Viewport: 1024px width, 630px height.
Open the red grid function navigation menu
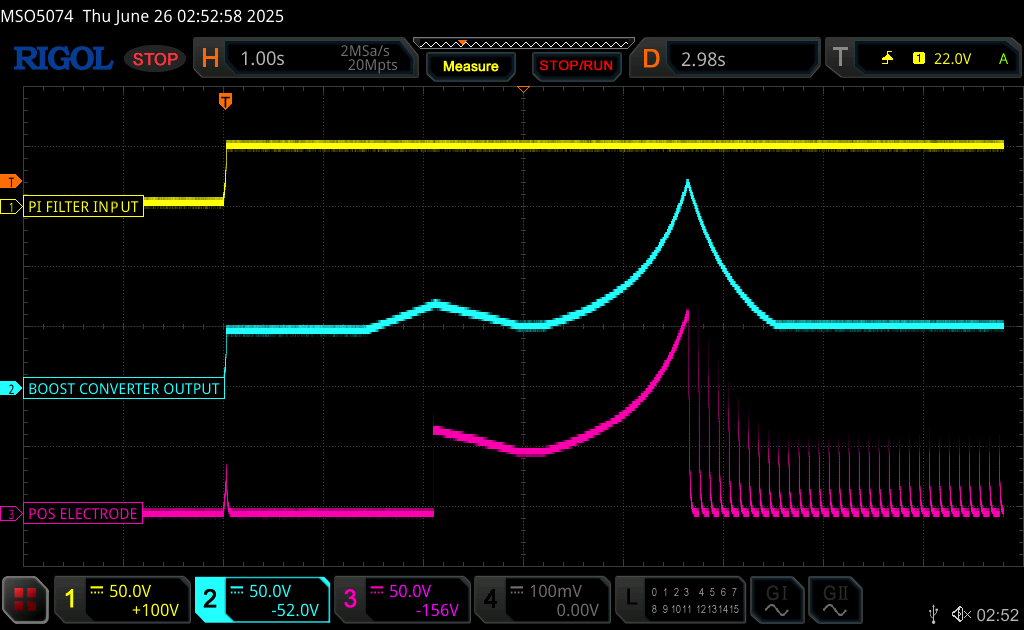(x=25, y=599)
